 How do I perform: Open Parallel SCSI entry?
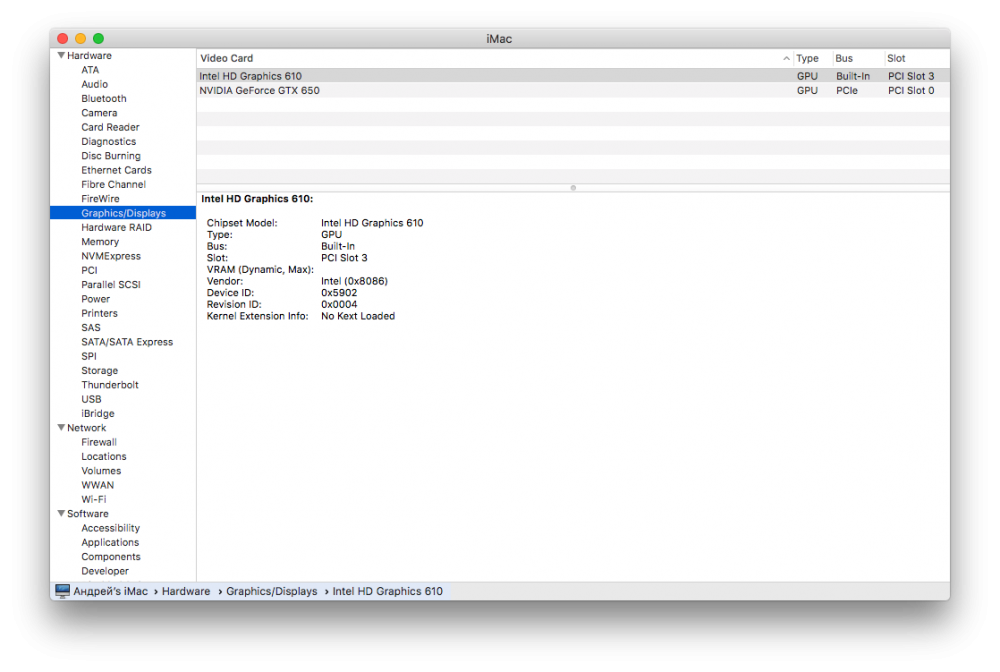pyautogui.click(x=111, y=284)
